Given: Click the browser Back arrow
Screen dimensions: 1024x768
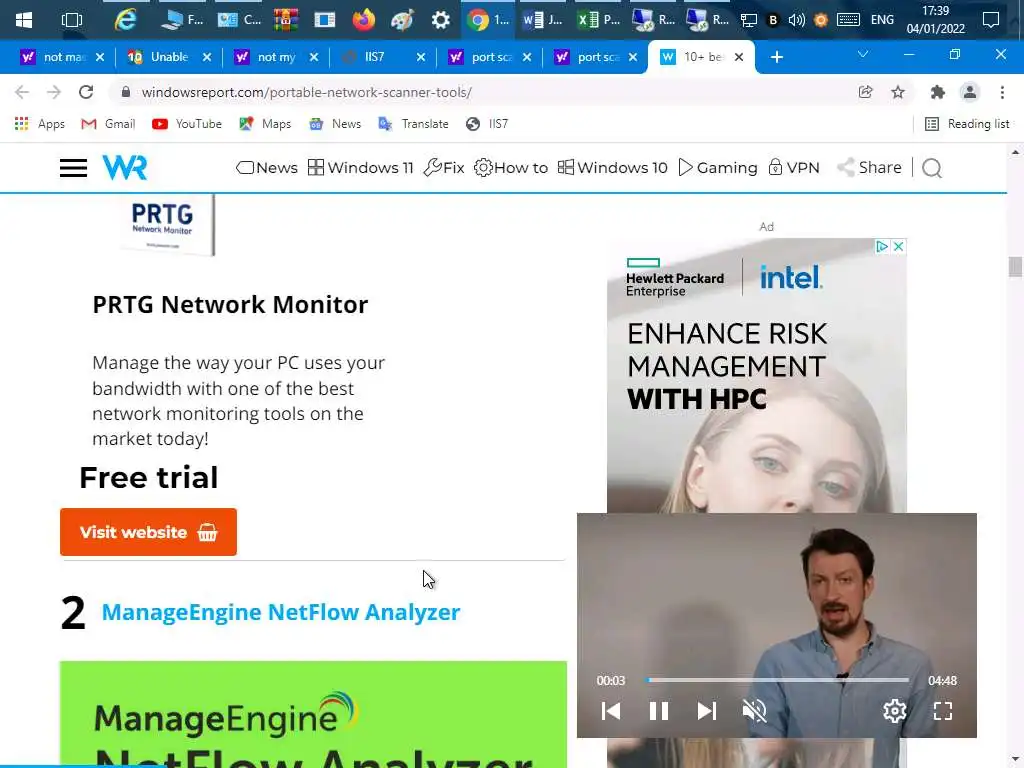Looking at the screenshot, I should pyautogui.click(x=22, y=92).
